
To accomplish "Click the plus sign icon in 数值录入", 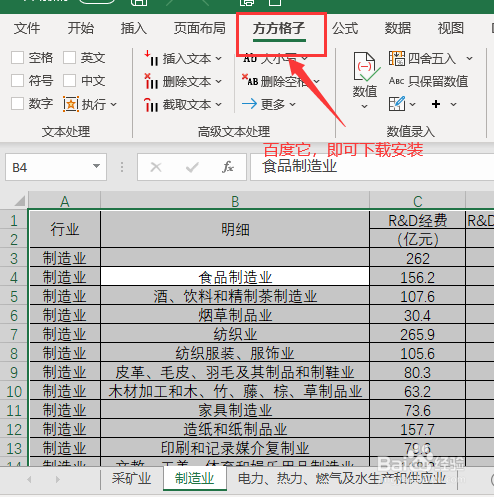I will click(436, 104).
